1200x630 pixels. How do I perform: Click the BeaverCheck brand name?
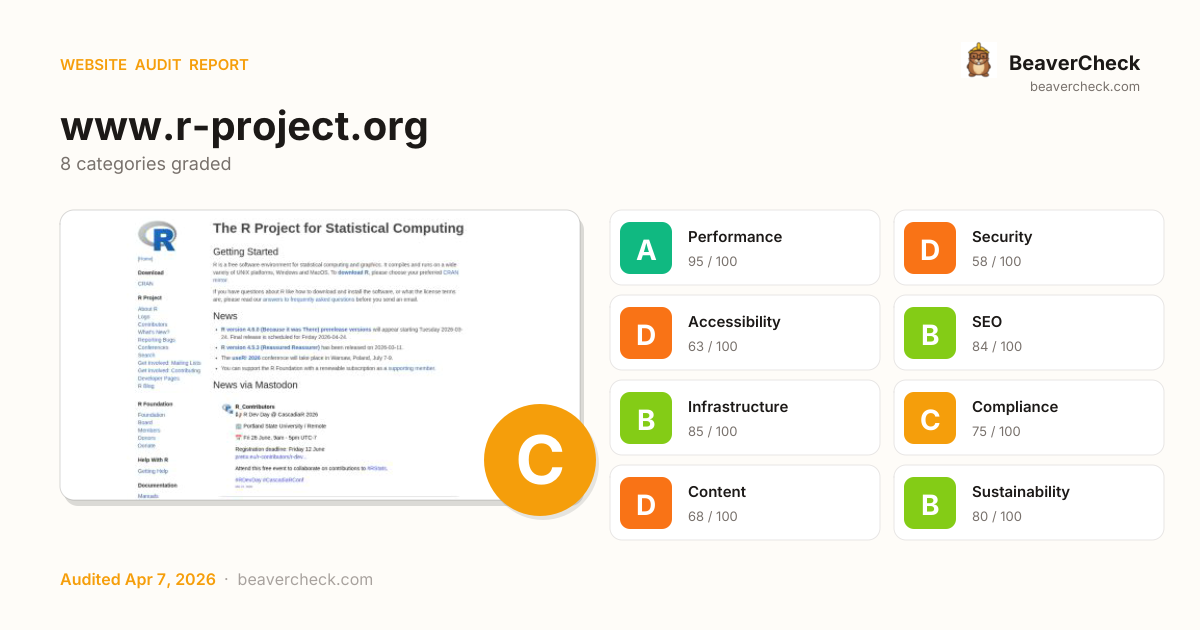[1074, 63]
